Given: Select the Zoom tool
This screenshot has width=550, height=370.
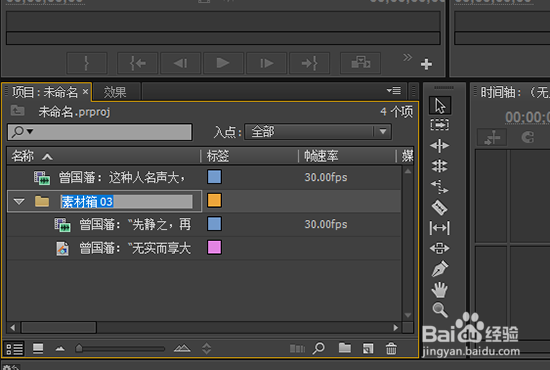Looking at the screenshot, I should pyautogui.click(x=440, y=310).
